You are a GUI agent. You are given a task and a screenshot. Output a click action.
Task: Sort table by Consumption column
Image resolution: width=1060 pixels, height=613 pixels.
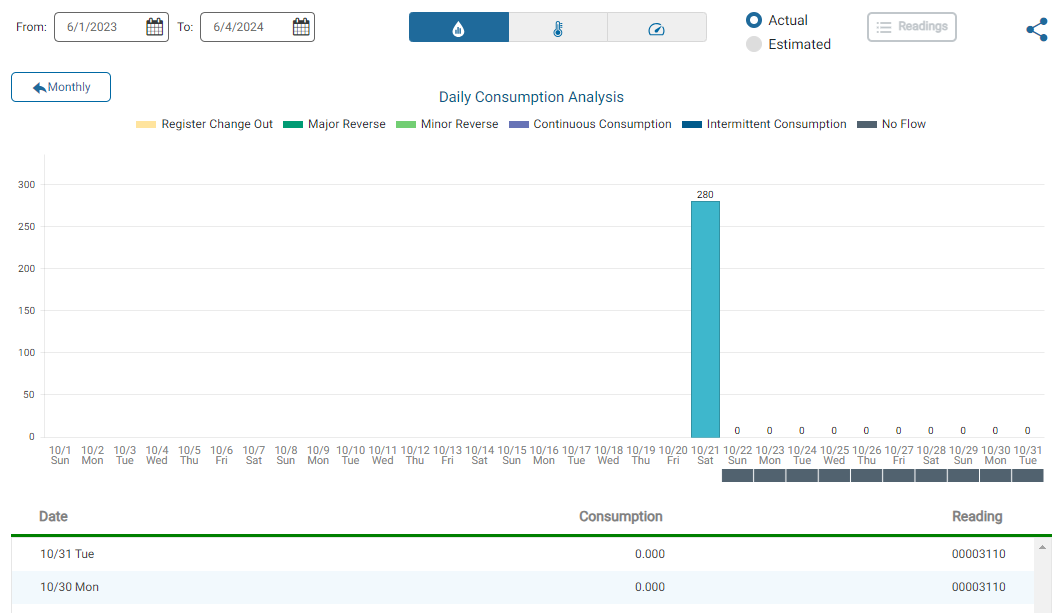pos(620,517)
